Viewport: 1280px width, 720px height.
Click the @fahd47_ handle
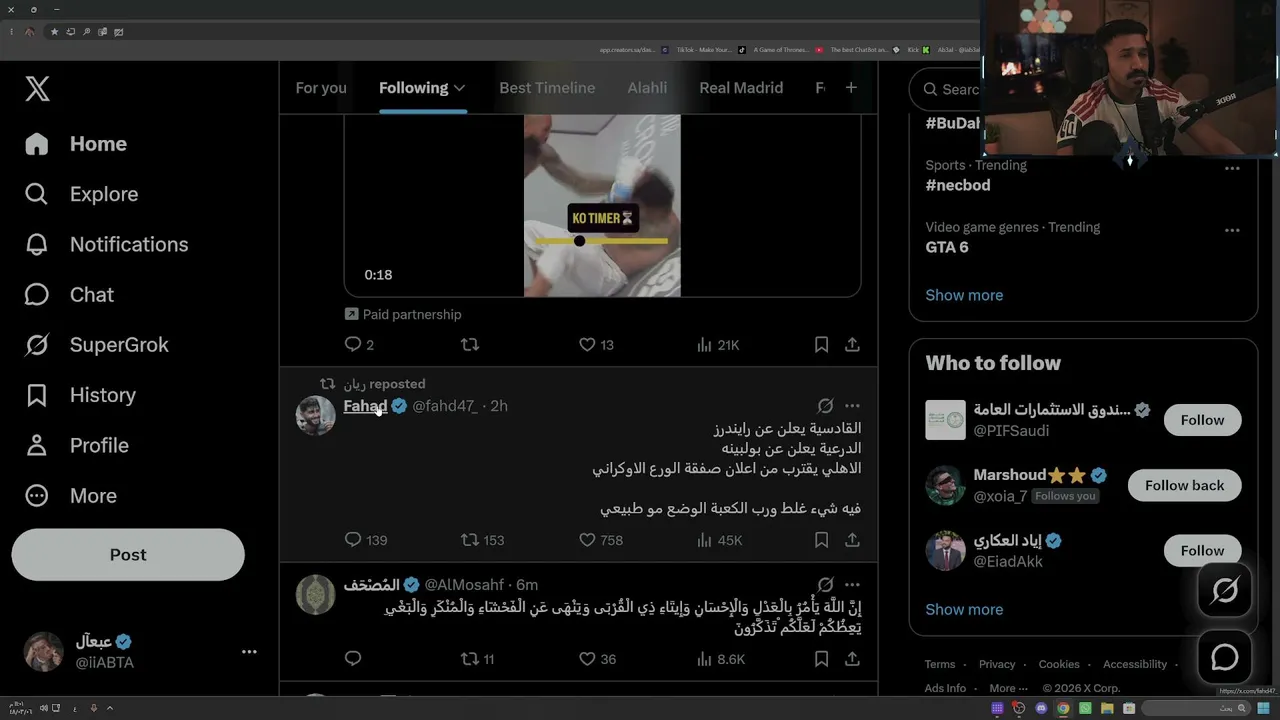coord(445,406)
